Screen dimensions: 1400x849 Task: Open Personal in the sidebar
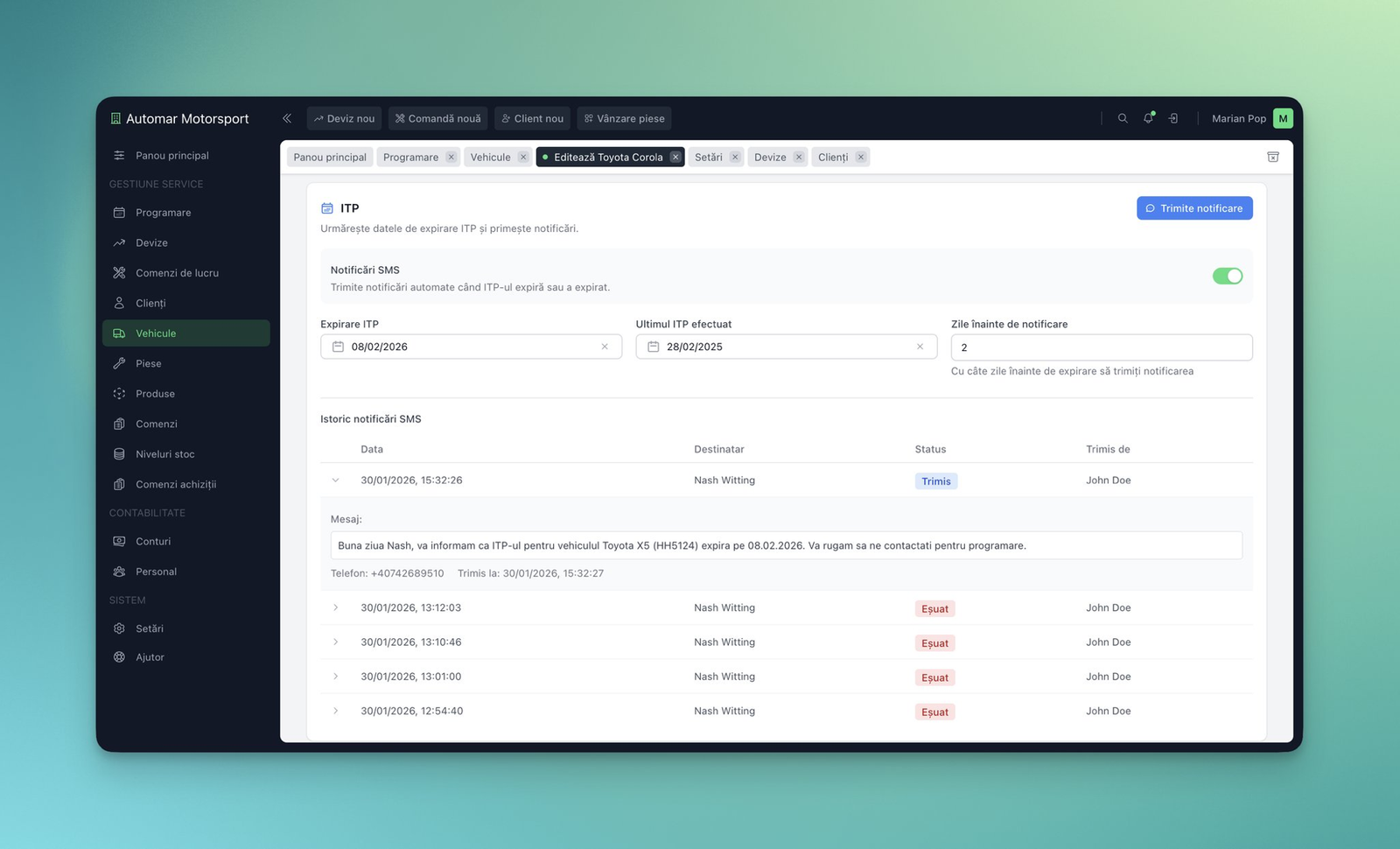click(185, 572)
